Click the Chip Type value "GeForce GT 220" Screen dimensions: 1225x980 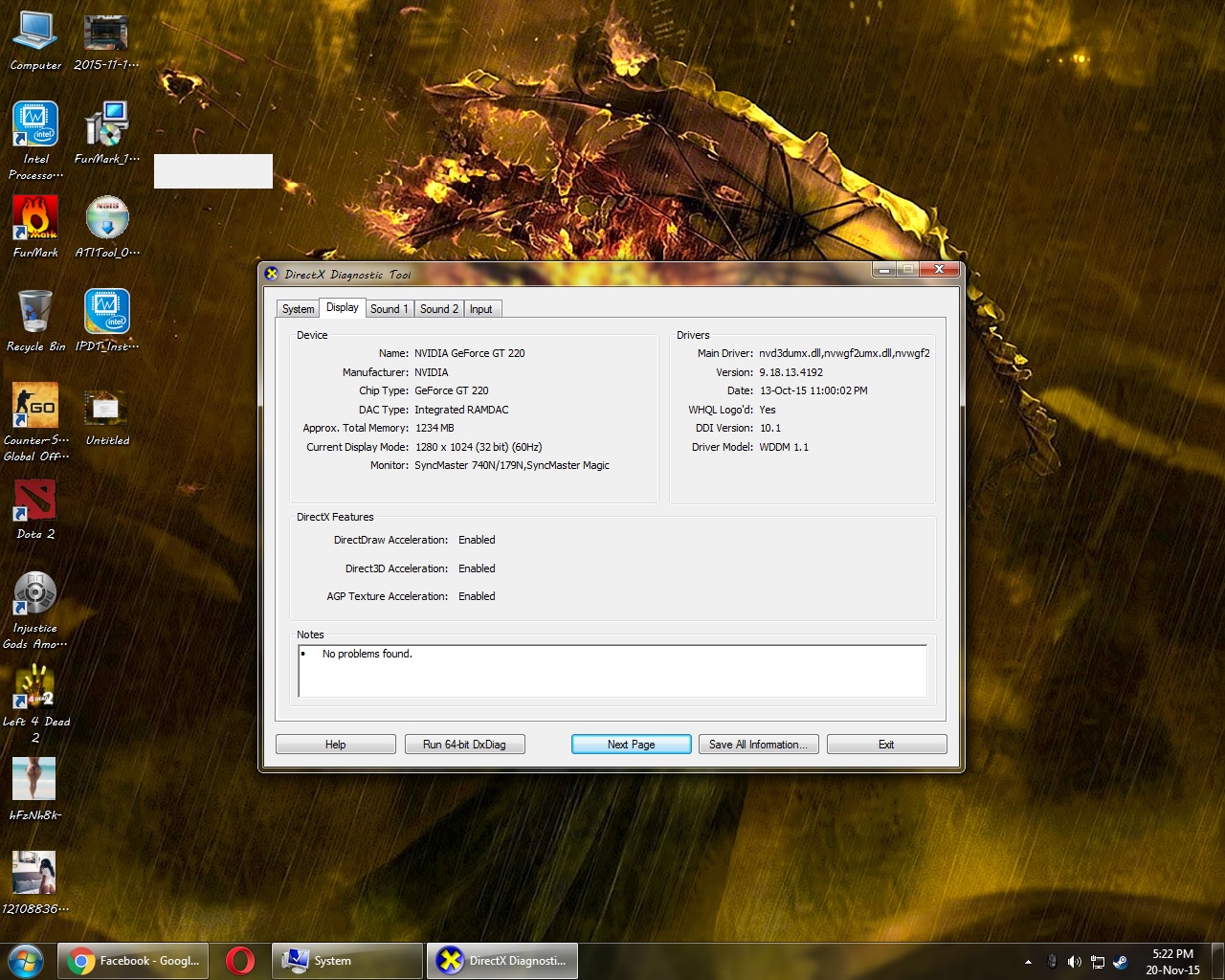452,390
